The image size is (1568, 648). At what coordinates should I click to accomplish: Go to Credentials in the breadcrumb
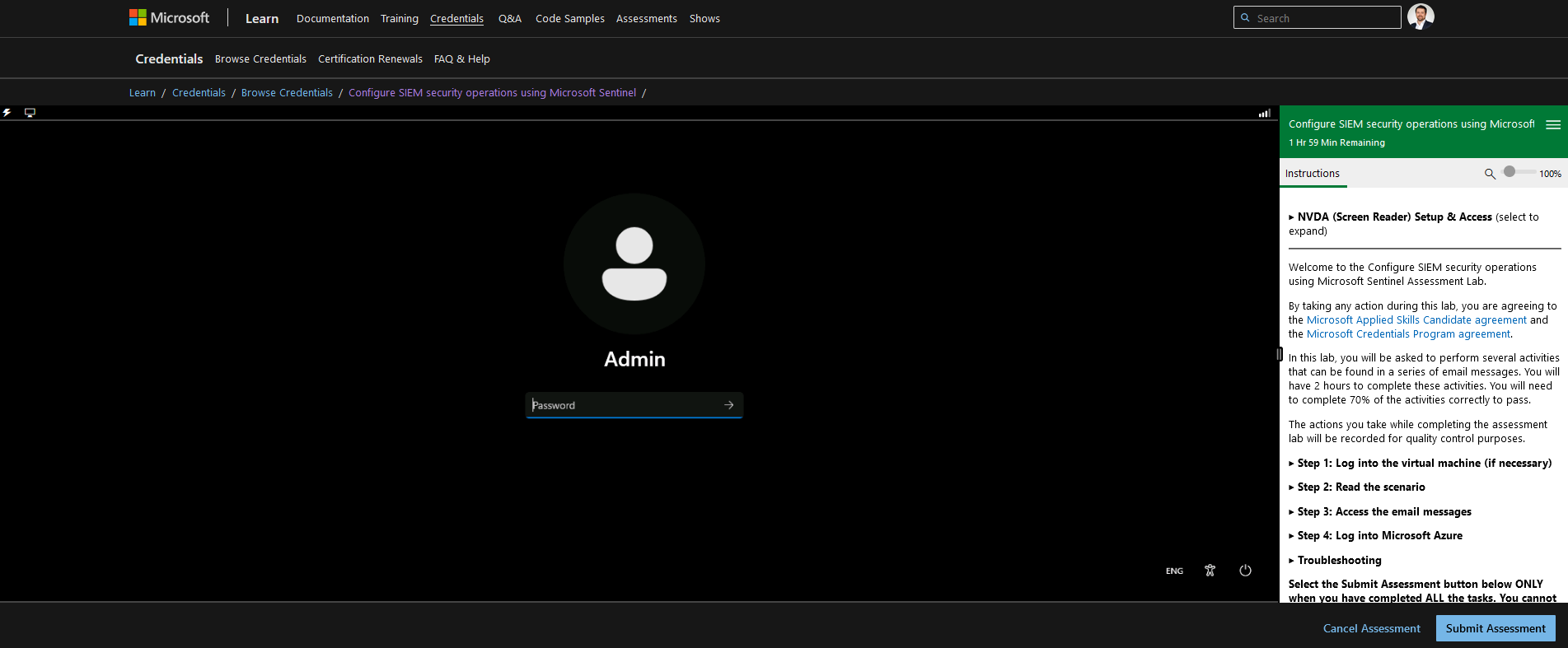click(x=199, y=93)
